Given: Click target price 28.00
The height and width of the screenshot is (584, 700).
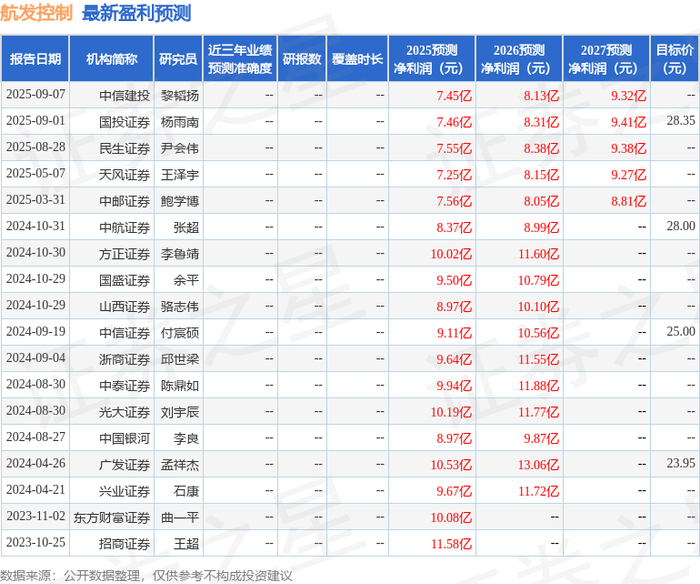Looking at the screenshot, I should click(x=681, y=226).
